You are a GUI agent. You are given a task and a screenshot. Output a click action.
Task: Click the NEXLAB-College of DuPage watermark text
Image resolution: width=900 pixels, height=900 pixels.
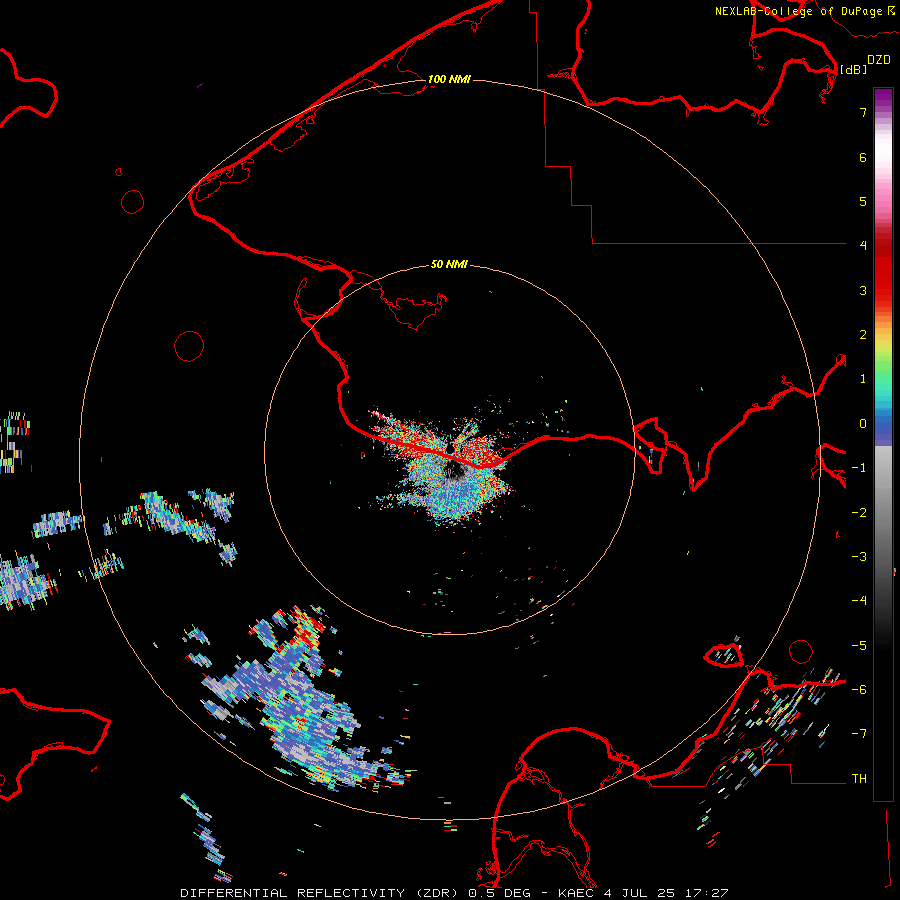pyautogui.click(x=804, y=11)
